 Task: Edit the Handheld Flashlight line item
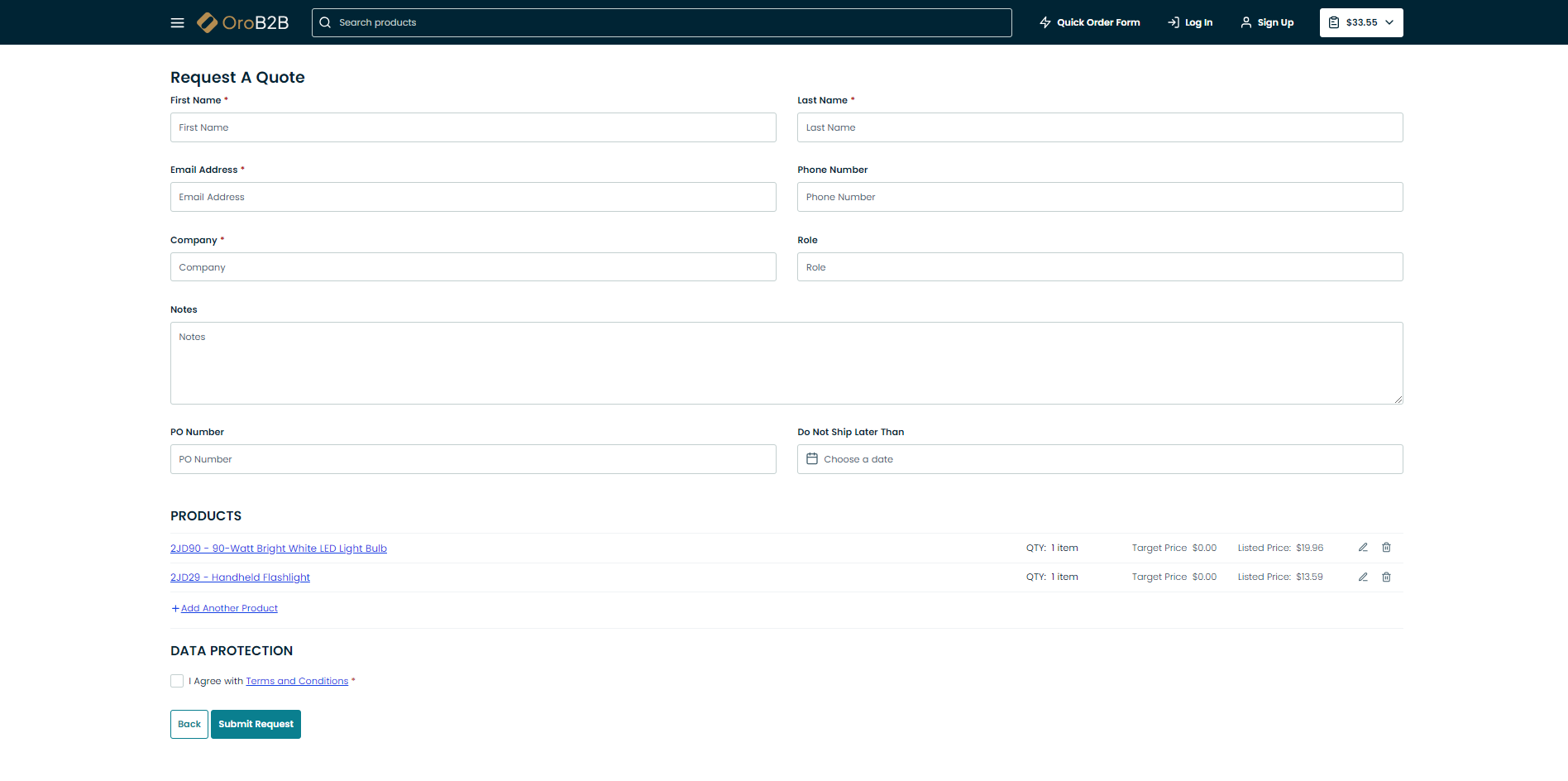click(x=1363, y=577)
